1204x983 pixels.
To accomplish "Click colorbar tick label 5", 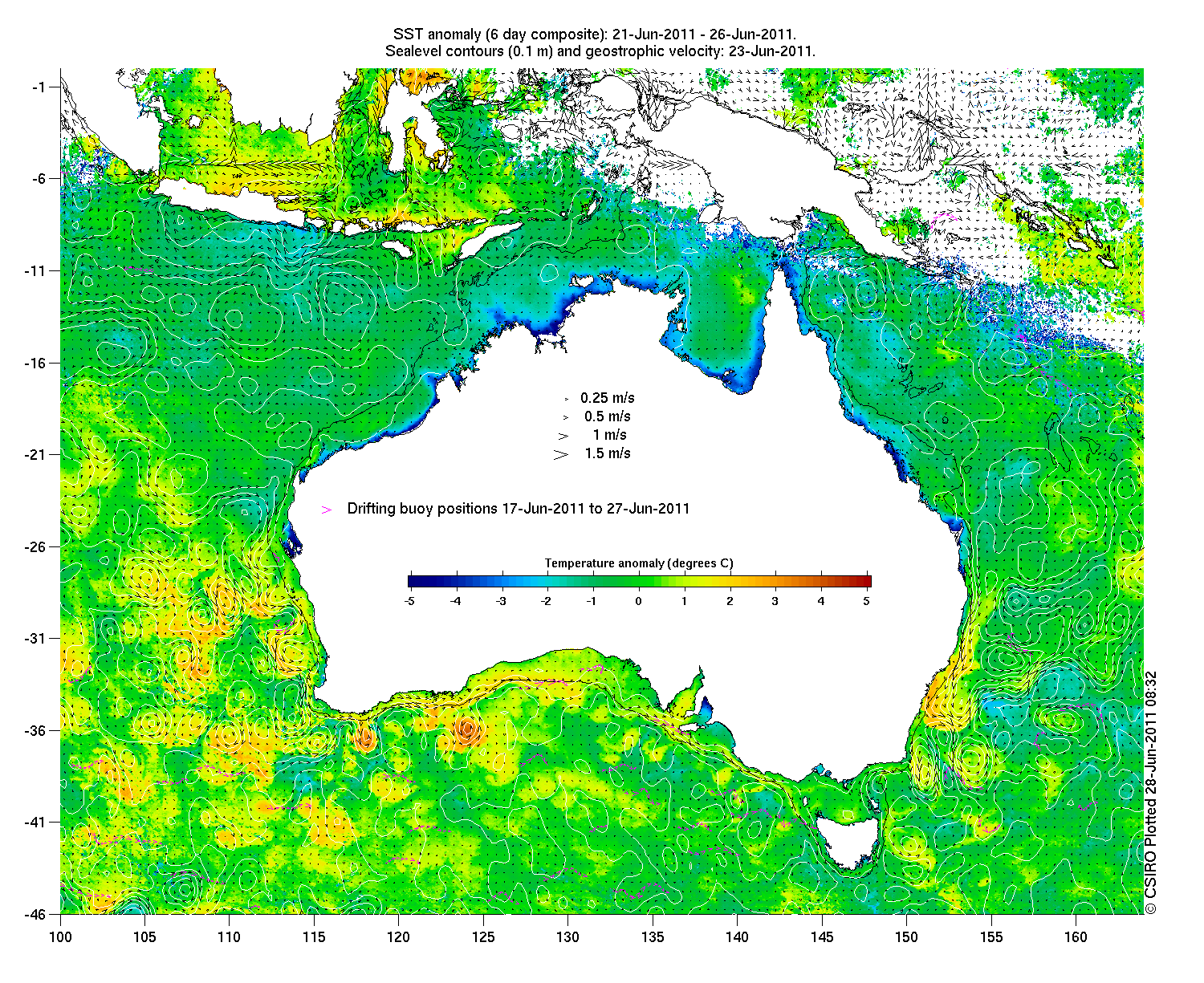I will pos(867,600).
